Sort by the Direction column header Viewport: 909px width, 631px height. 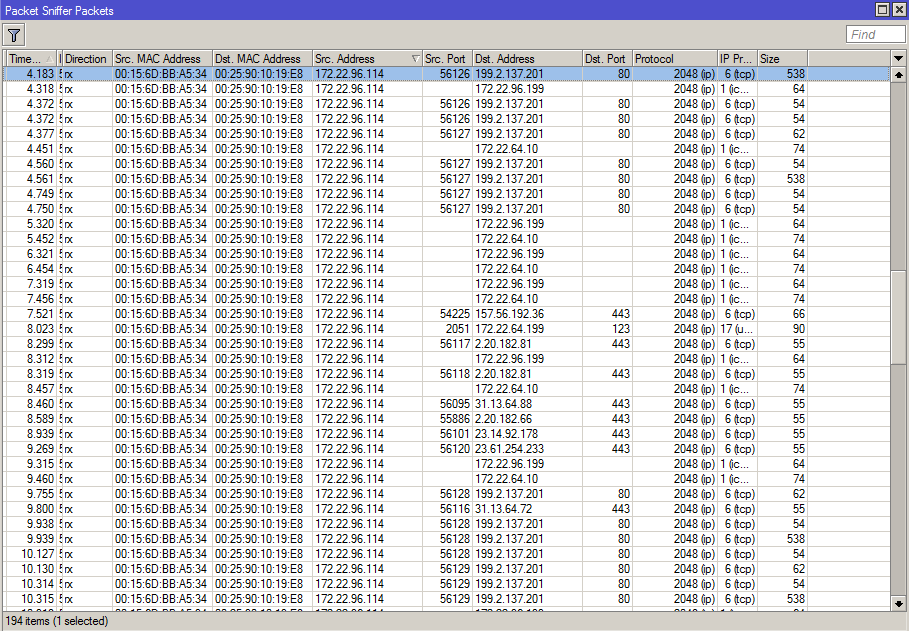pos(86,59)
